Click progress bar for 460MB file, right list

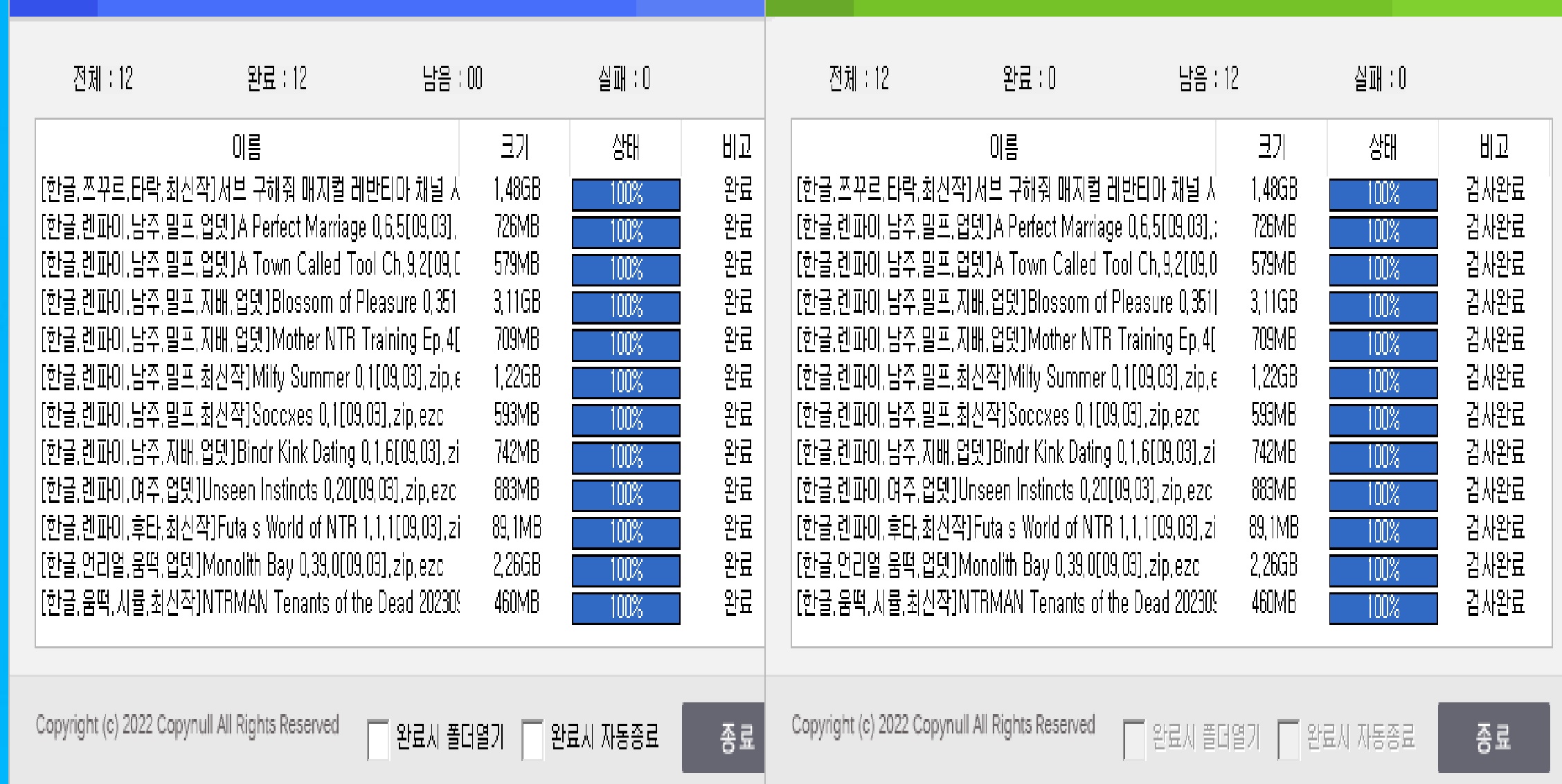1383,608
